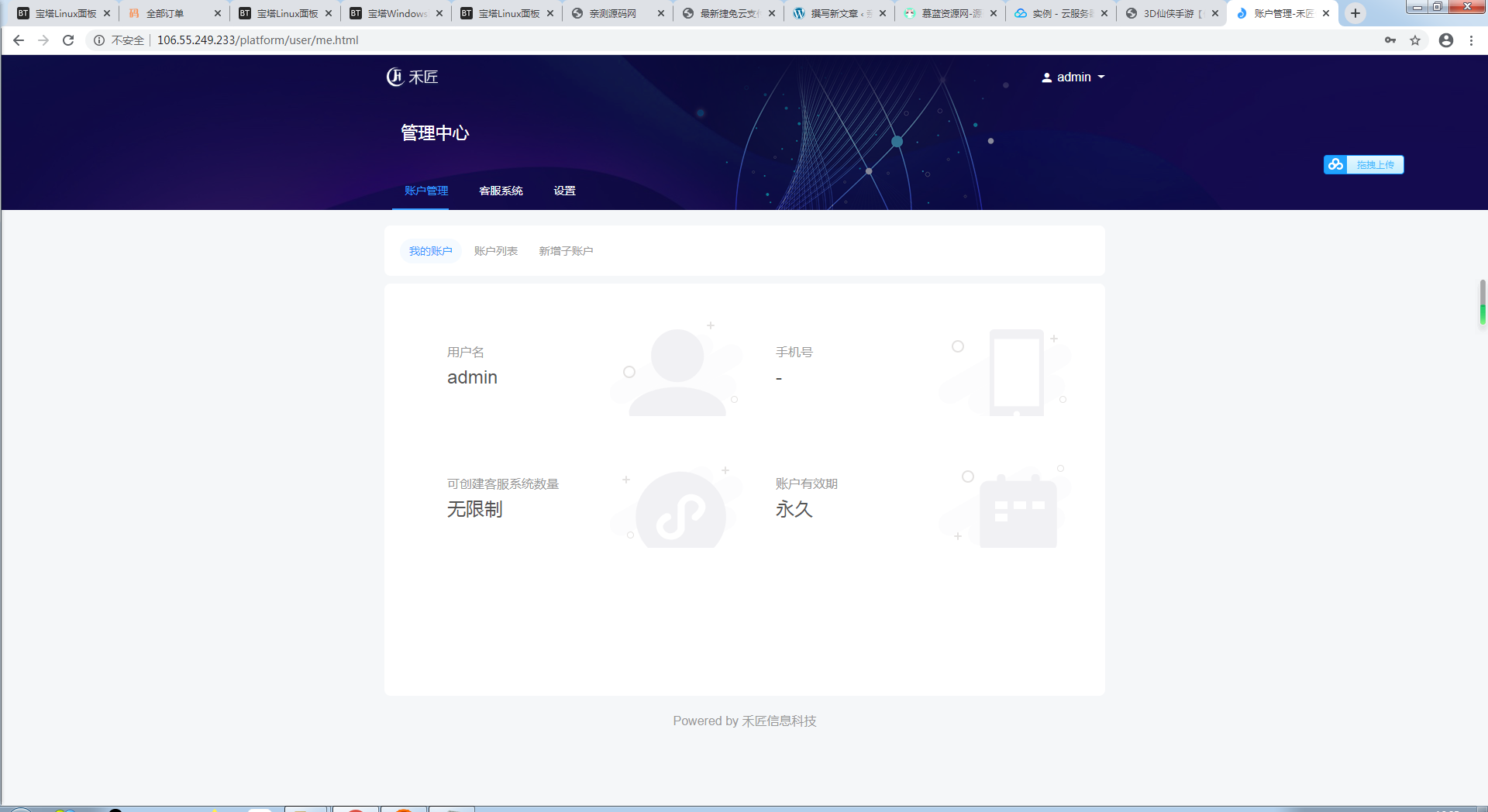
Task: Open the 客服系统 navigation tab
Action: 501,191
